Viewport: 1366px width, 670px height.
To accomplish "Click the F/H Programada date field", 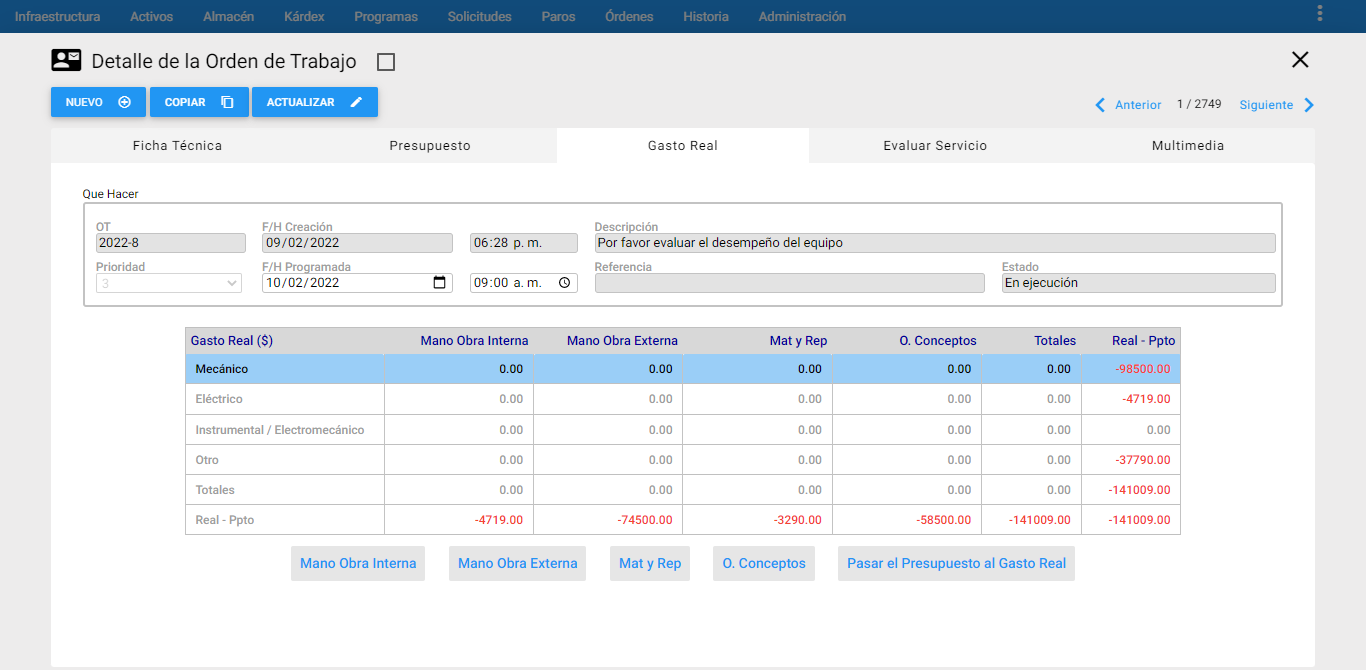I will pos(357,283).
